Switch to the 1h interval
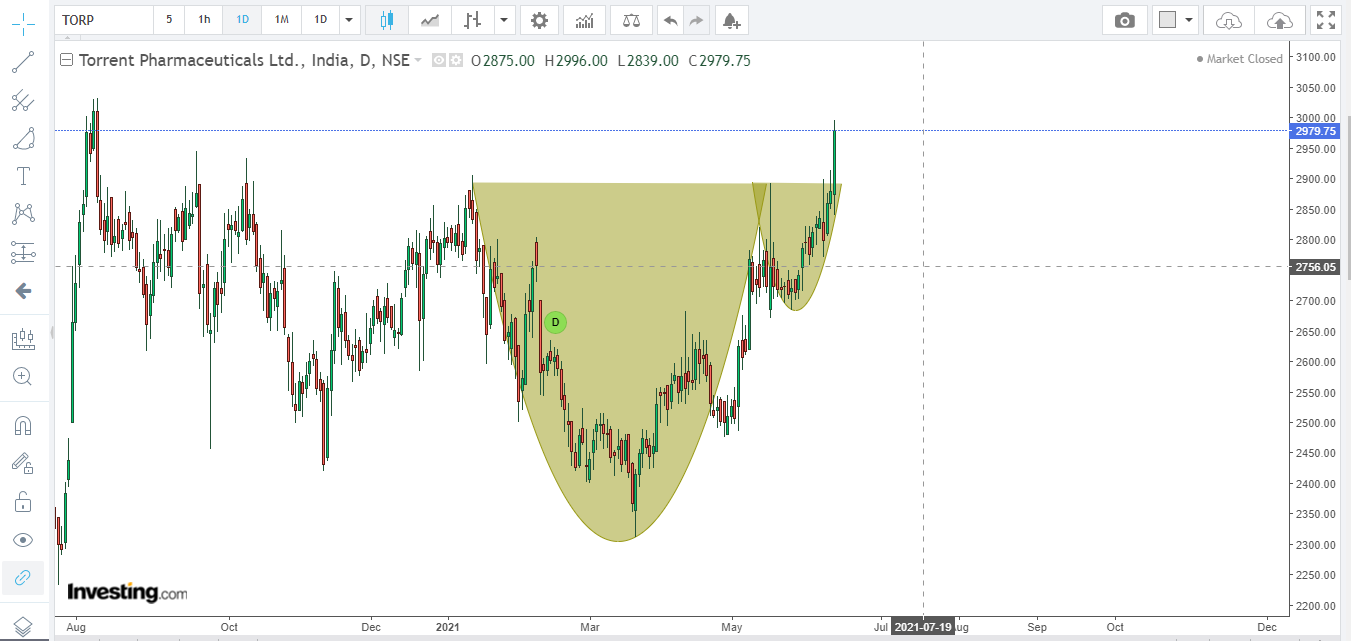The height and width of the screenshot is (641, 1351). pos(204,19)
